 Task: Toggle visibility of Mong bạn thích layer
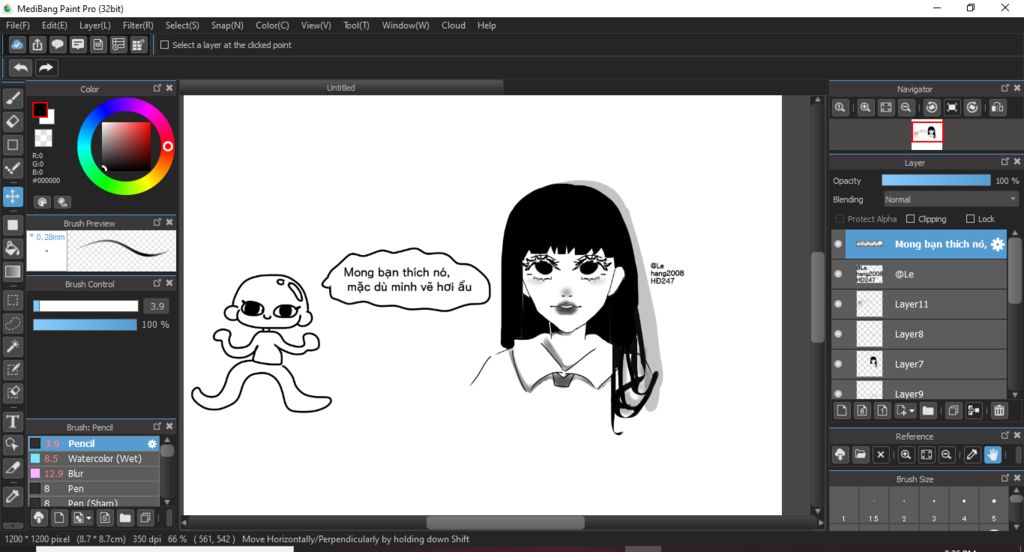(x=839, y=244)
